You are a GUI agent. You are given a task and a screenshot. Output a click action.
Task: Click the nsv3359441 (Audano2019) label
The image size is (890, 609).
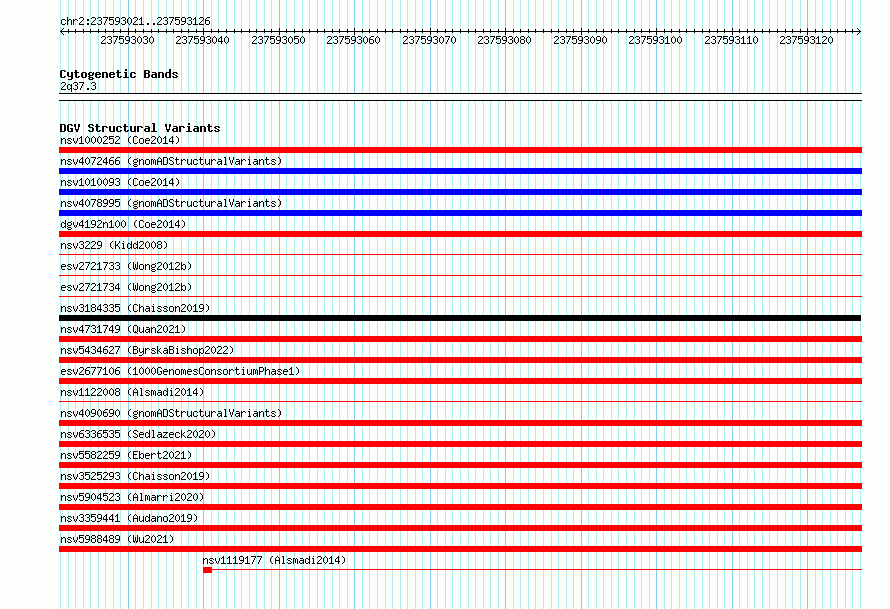tap(129, 518)
